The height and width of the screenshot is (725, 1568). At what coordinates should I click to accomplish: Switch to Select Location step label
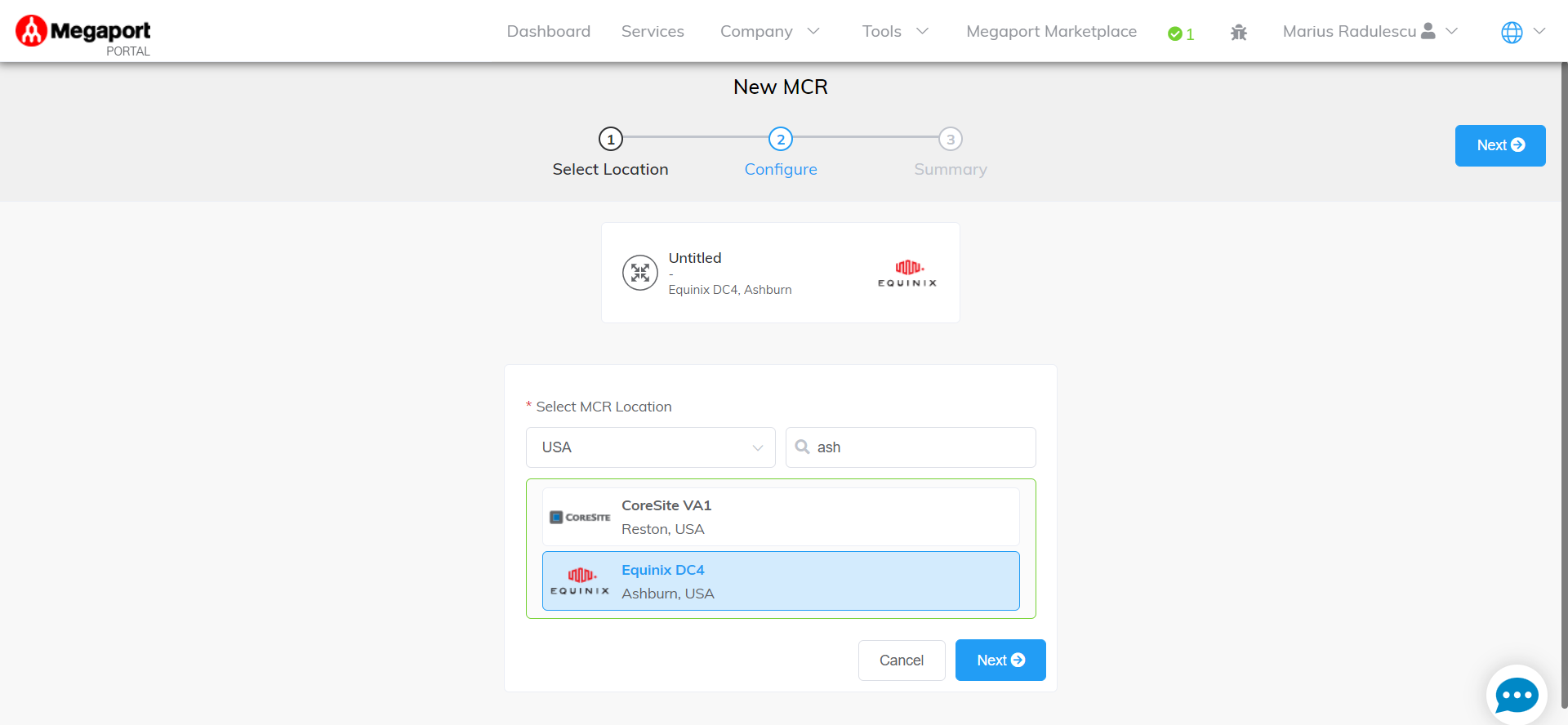click(x=611, y=169)
